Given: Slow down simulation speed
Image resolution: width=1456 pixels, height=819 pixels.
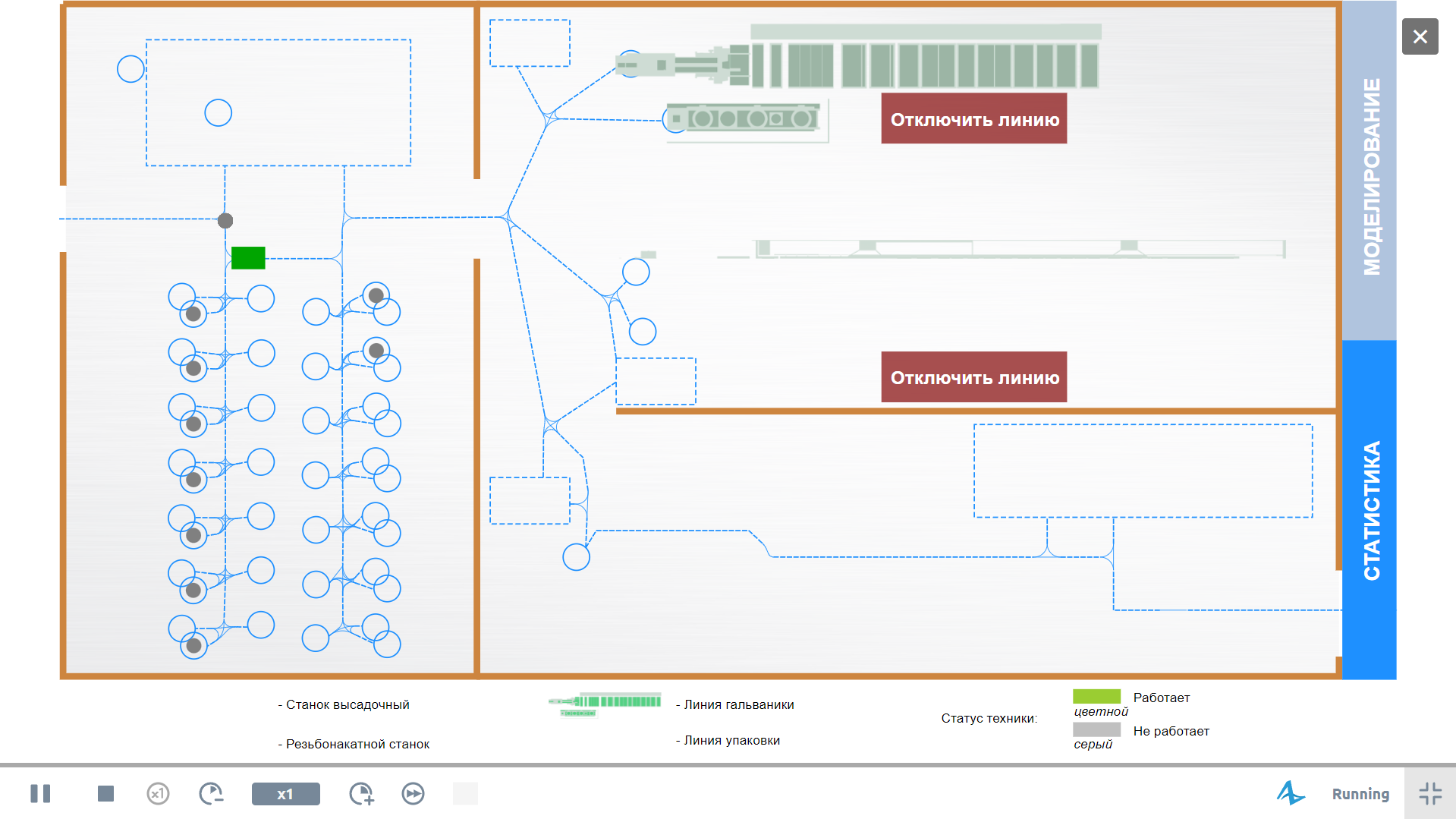Looking at the screenshot, I should pyautogui.click(x=211, y=794).
